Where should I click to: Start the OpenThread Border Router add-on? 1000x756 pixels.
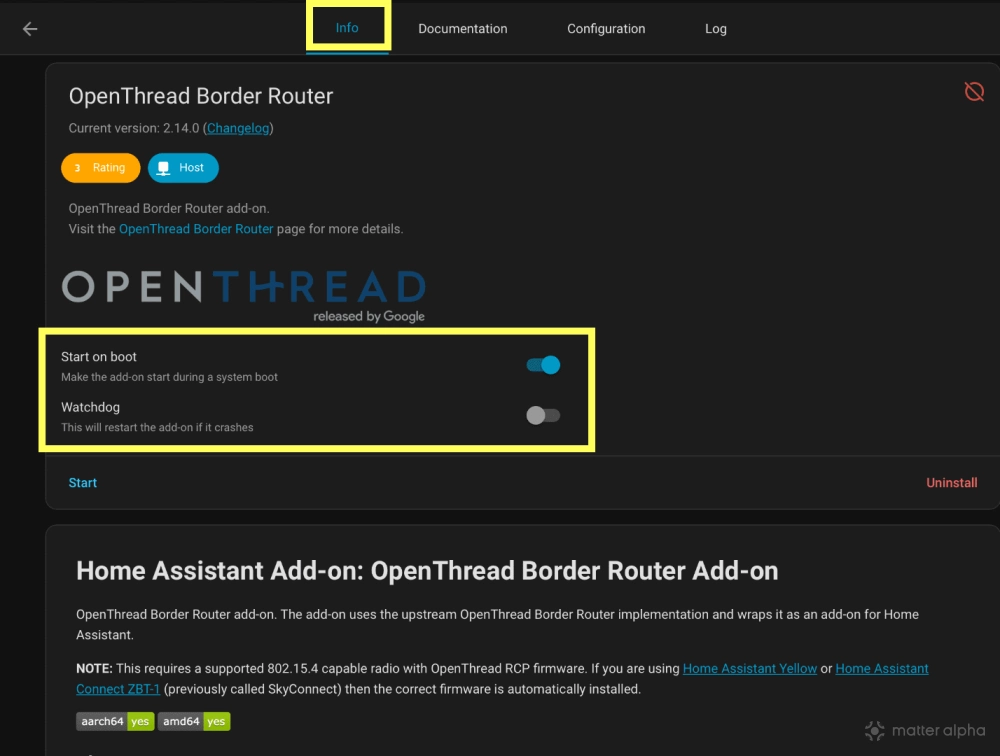(x=82, y=482)
